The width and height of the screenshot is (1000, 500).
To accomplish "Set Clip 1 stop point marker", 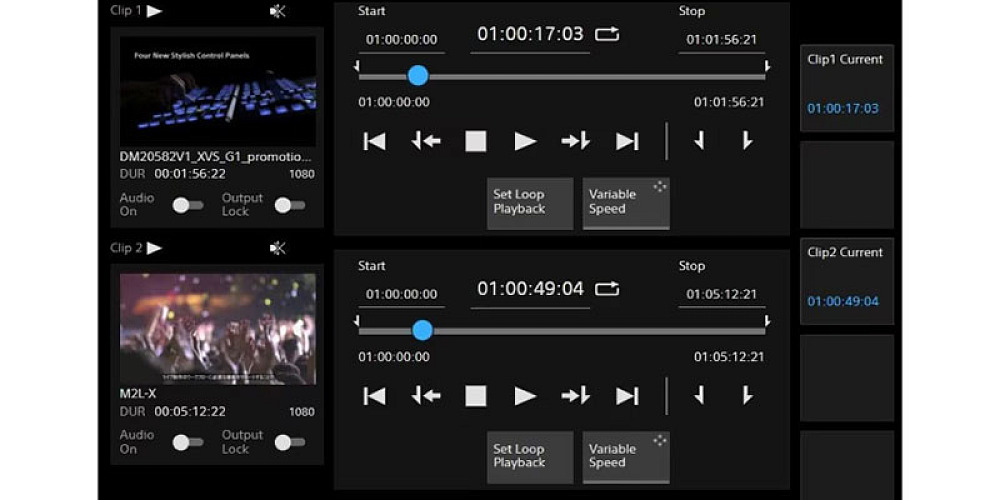I will point(747,141).
